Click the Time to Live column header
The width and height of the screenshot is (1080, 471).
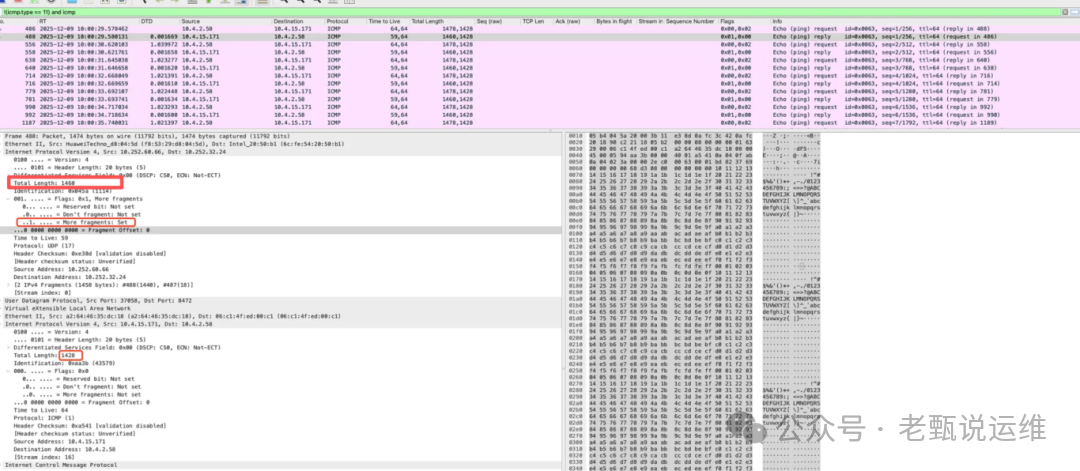coord(388,21)
